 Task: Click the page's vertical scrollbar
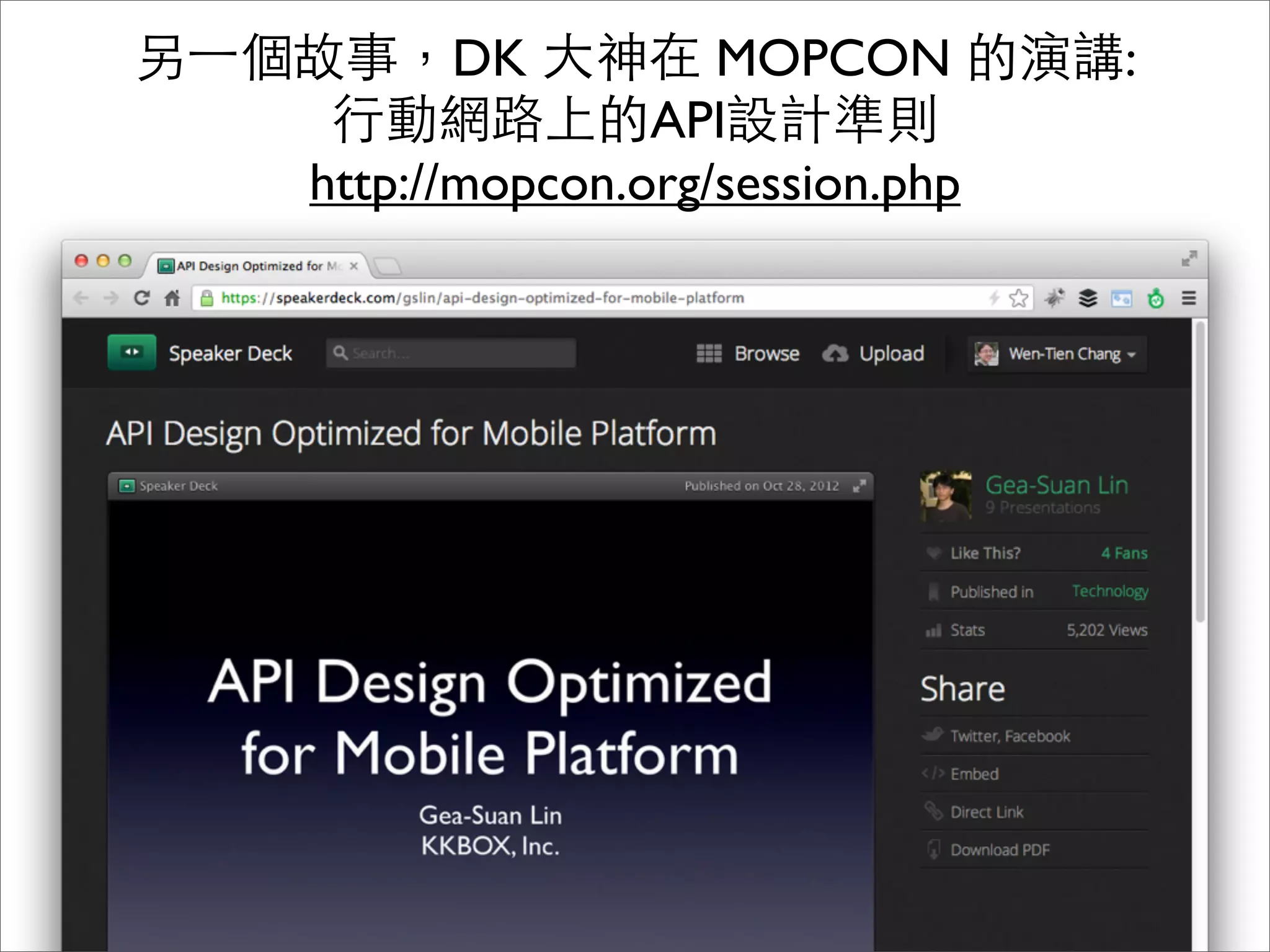[x=1200, y=471]
